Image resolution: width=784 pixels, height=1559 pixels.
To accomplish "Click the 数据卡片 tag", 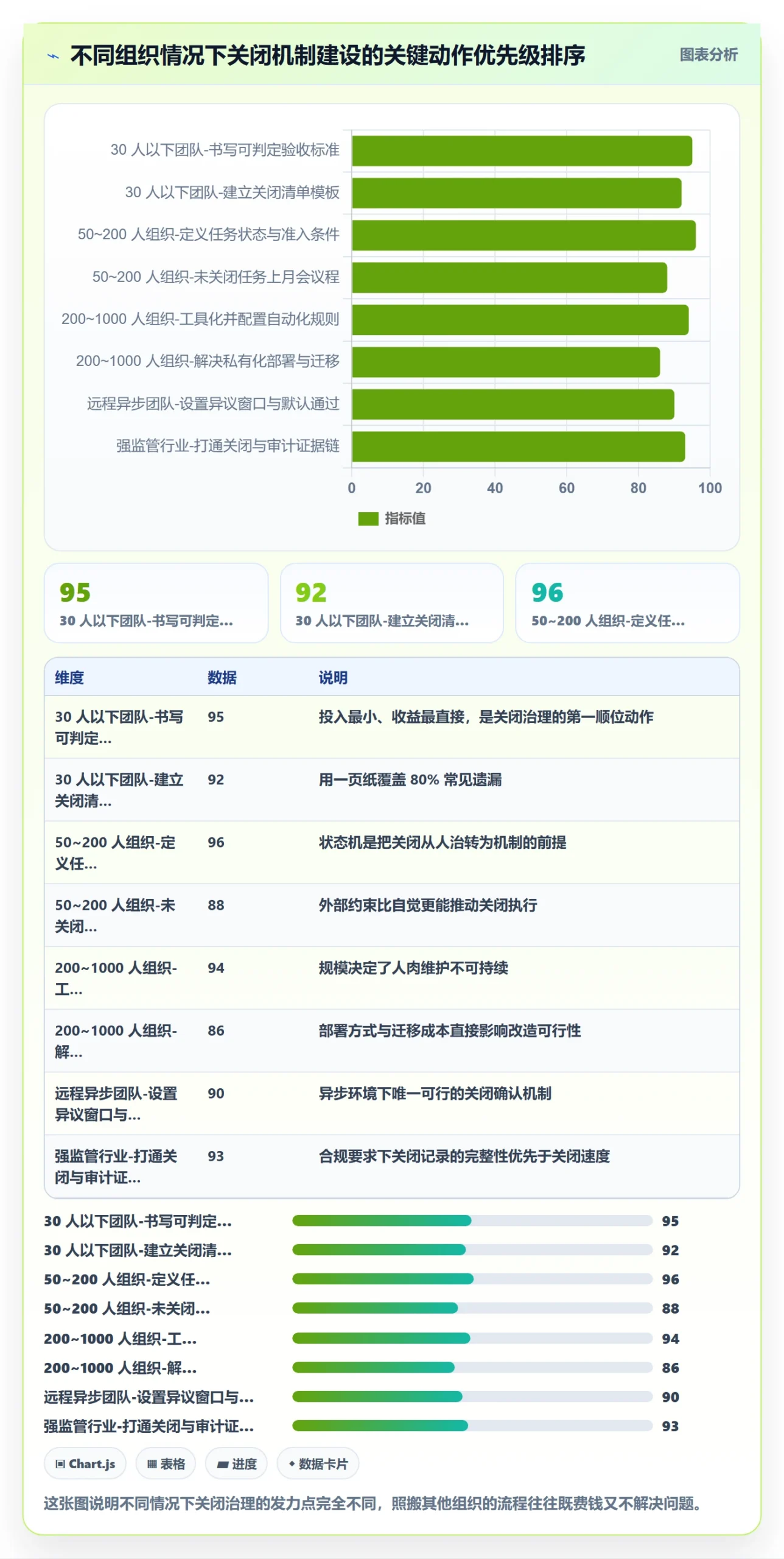I will pos(318,1463).
